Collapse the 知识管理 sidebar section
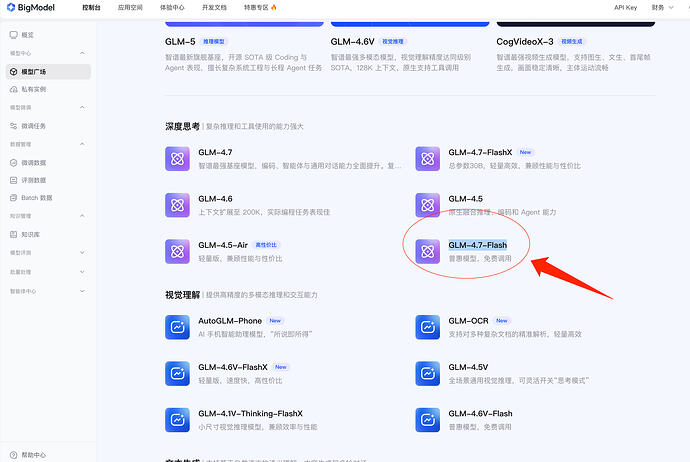This screenshot has height=462, width=690. click(82, 216)
